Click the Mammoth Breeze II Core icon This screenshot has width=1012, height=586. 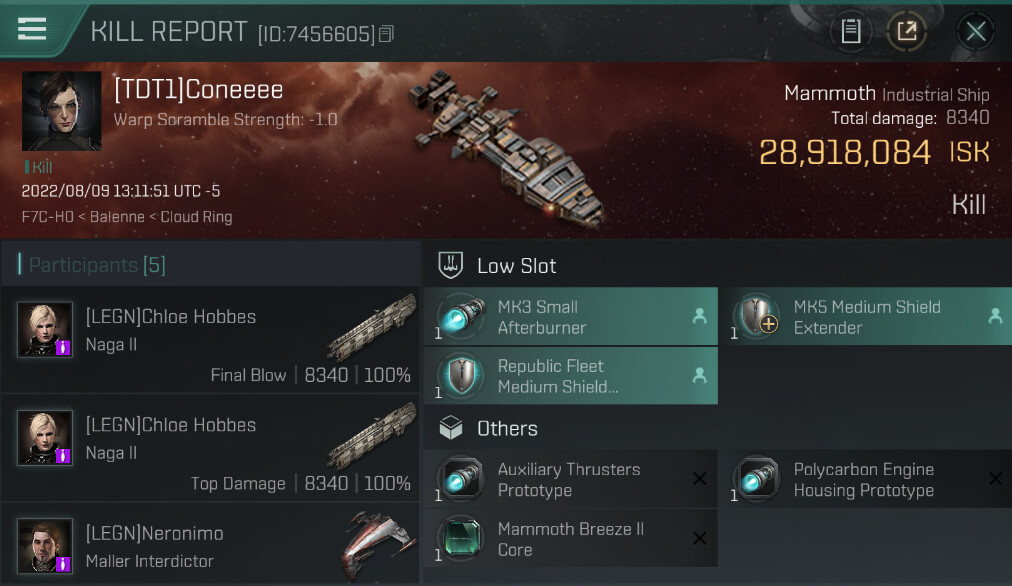(x=461, y=539)
